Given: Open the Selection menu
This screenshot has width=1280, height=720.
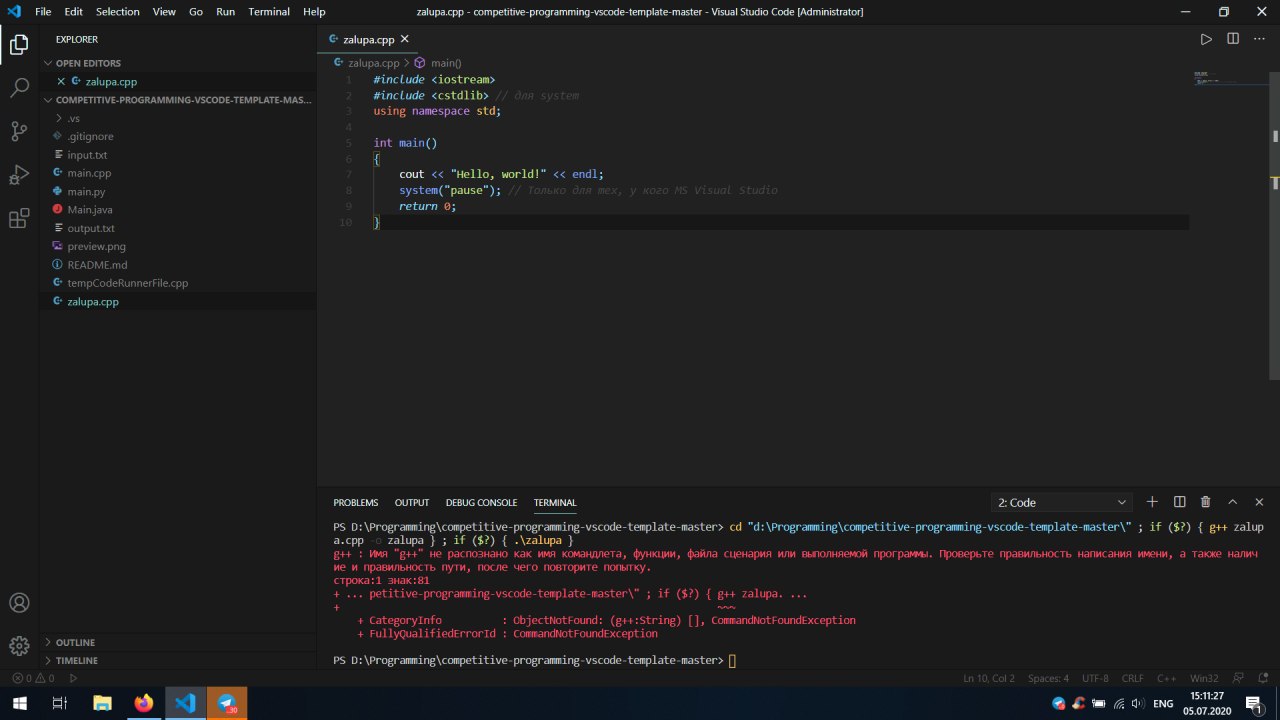Looking at the screenshot, I should coord(118,12).
